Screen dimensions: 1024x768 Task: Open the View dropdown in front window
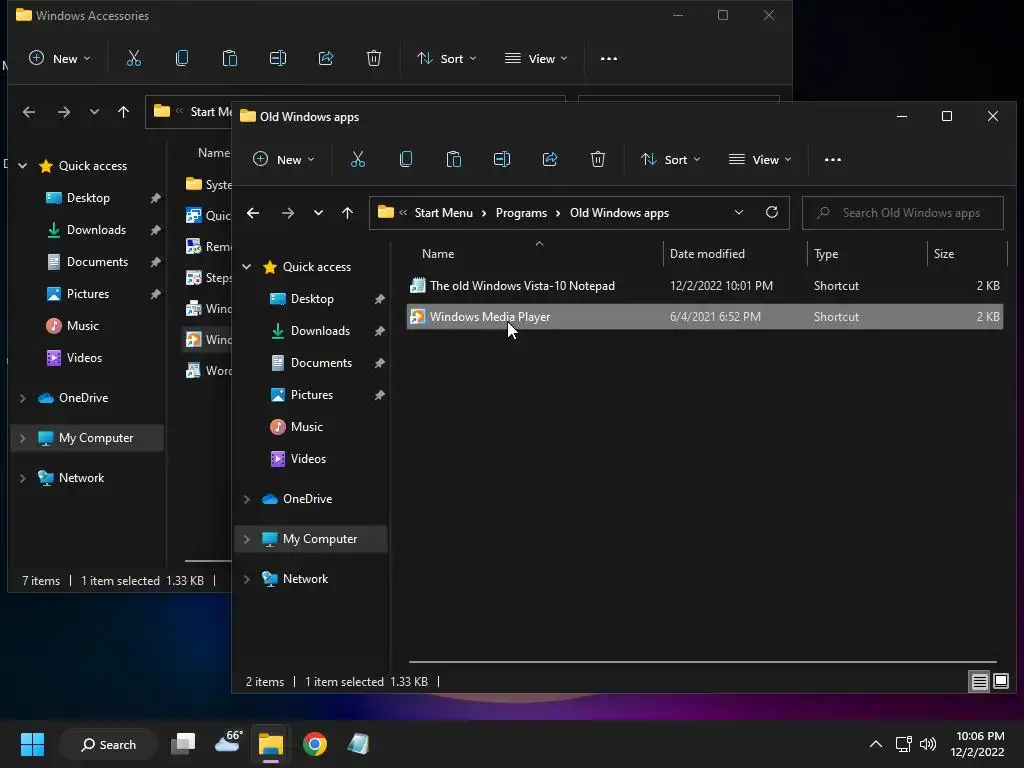[x=760, y=160]
